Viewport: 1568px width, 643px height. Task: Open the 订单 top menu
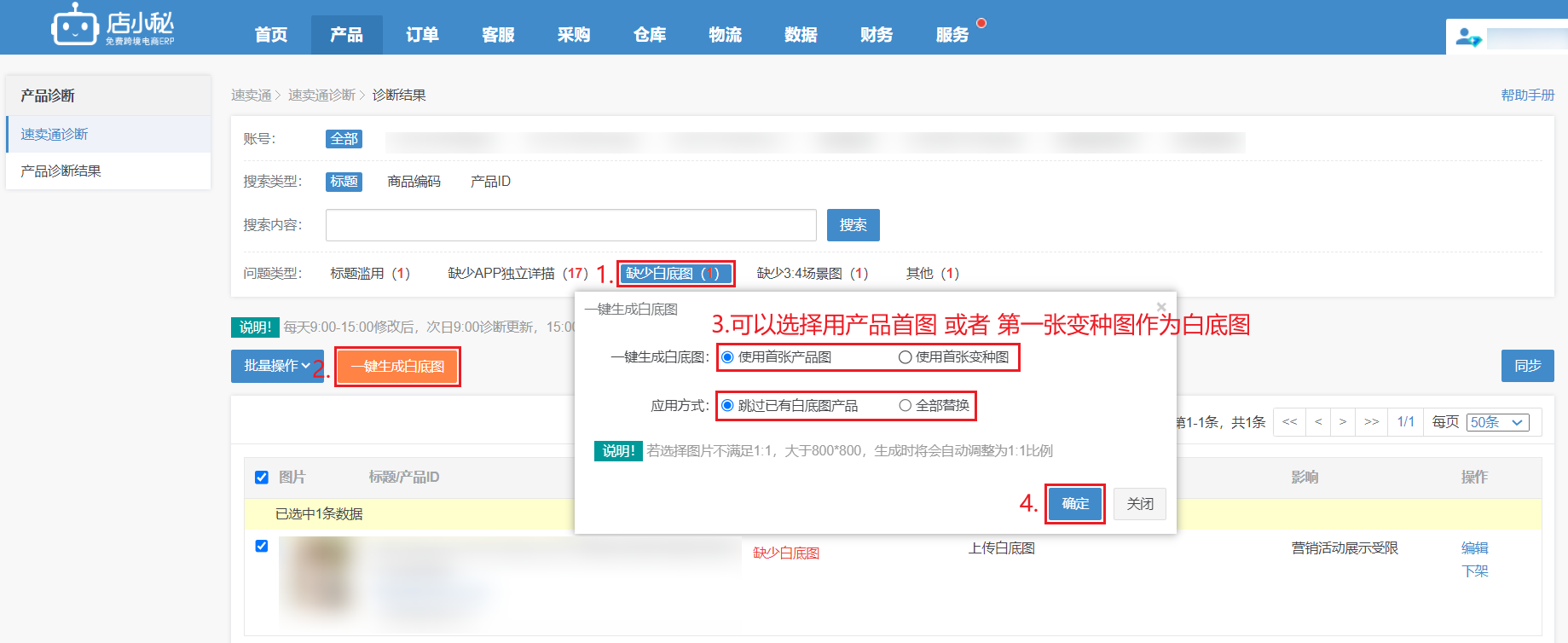point(422,35)
